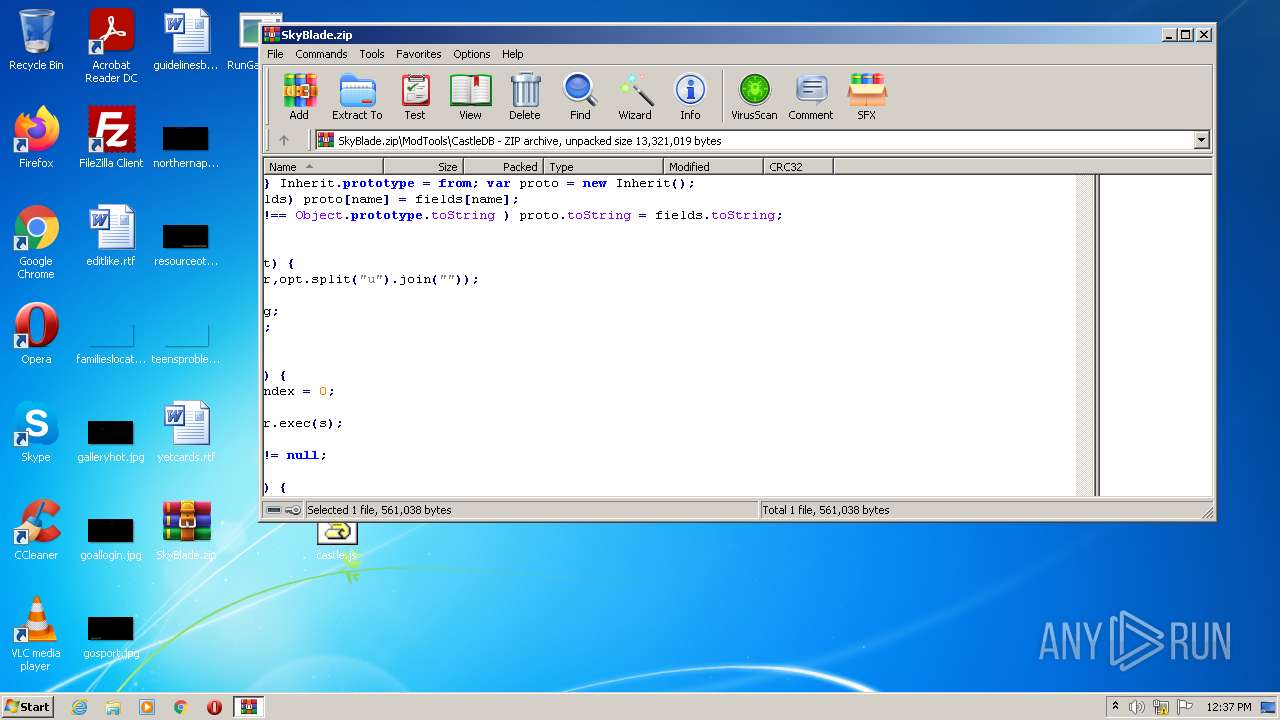Open CCleaner desktop shortcut

click(x=36, y=530)
